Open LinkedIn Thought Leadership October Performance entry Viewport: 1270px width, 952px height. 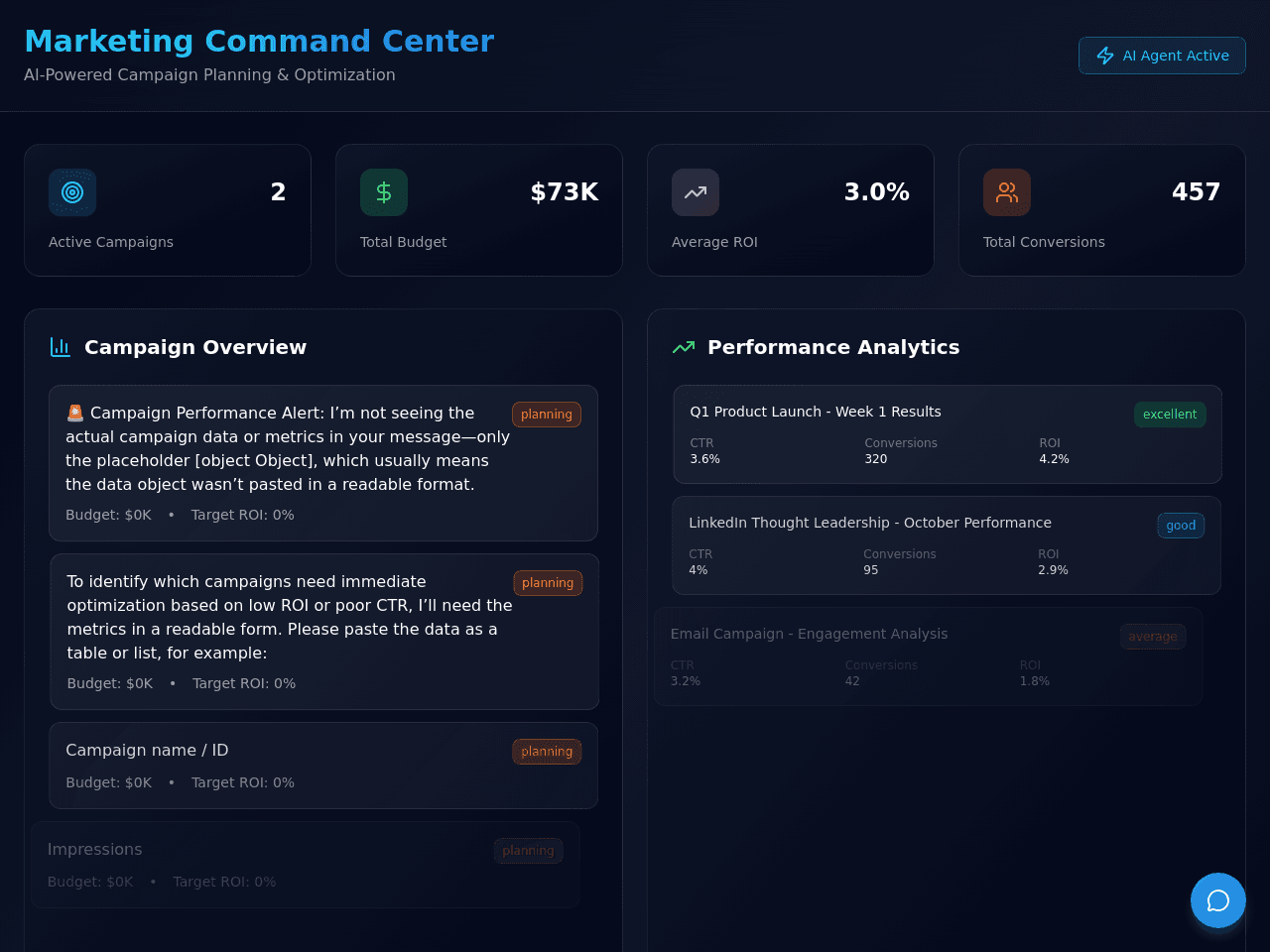pos(947,545)
